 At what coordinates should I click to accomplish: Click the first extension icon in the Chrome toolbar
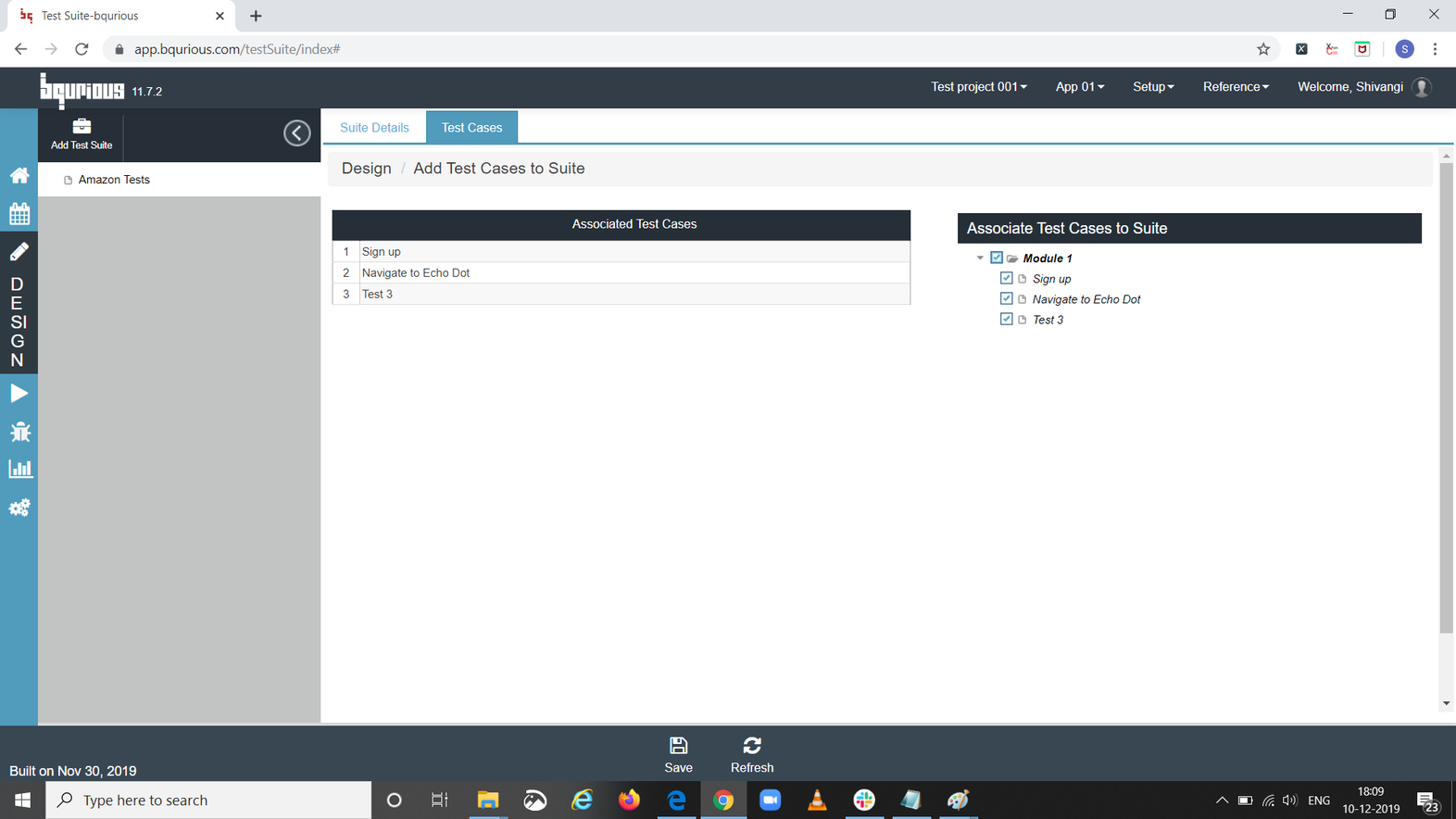point(1301,49)
